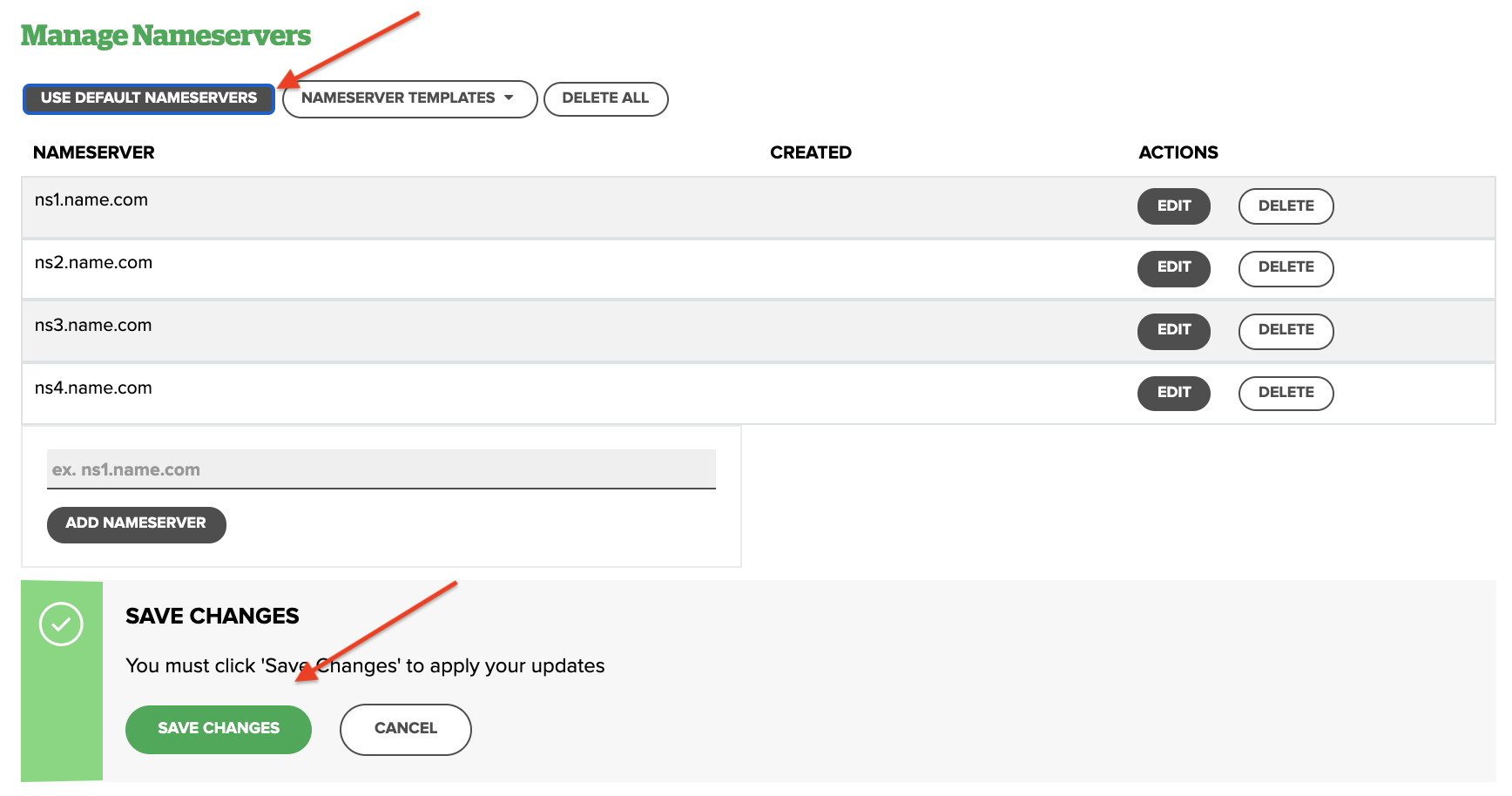Image resolution: width=1512 pixels, height=796 pixels.
Task: Click the Manage Nameservers heading
Action: coord(165,36)
